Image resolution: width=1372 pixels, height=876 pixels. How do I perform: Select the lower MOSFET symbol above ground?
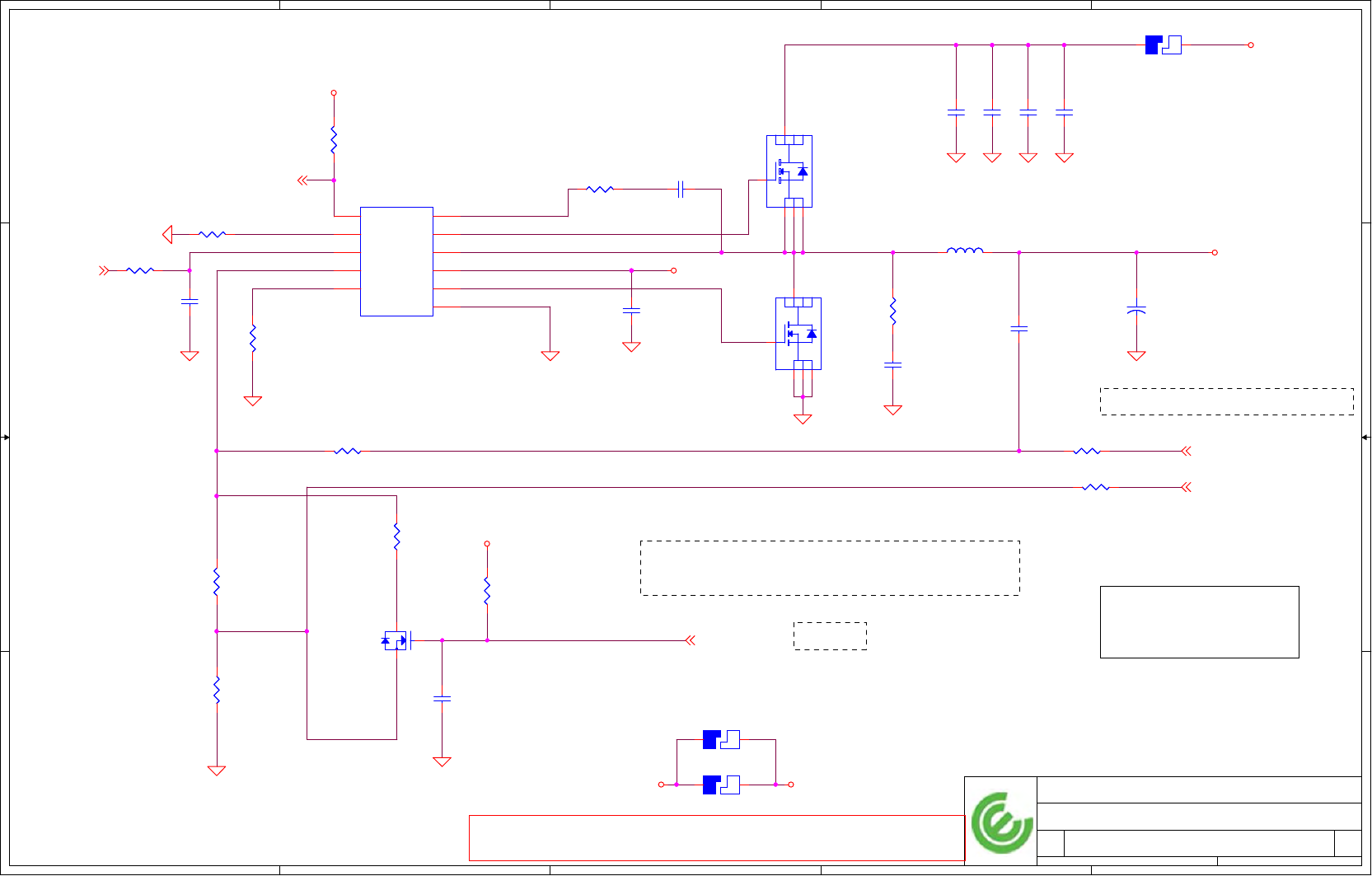click(798, 334)
